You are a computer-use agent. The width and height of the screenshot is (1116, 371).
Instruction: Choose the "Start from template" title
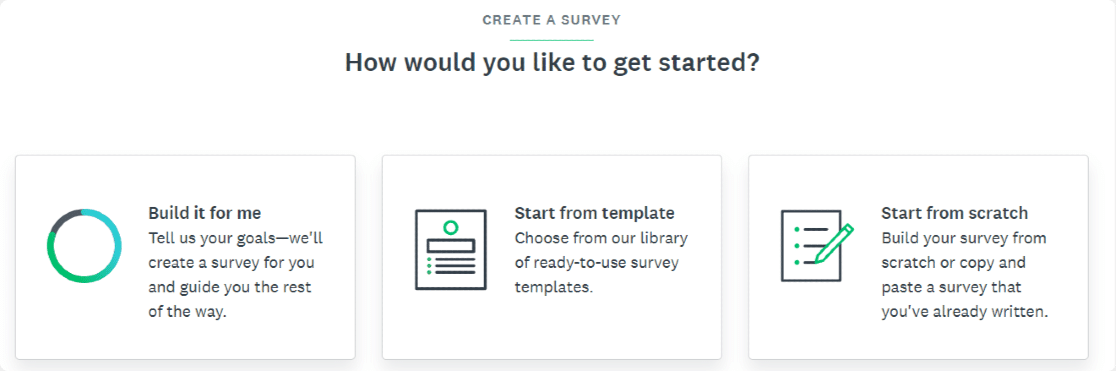594,213
